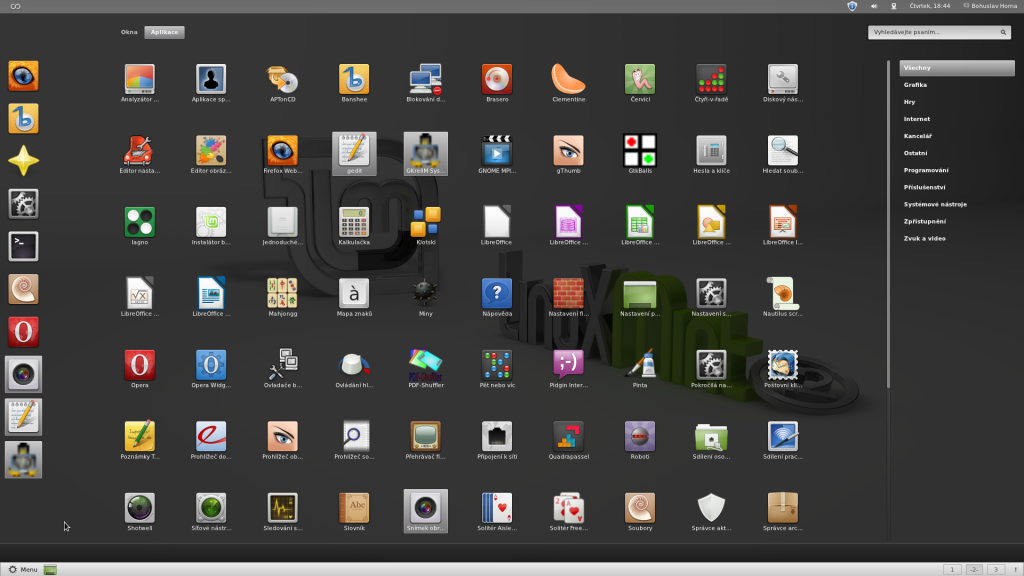Launch the GtkBalls game
Screen dimensions: 1024x576
point(639,154)
